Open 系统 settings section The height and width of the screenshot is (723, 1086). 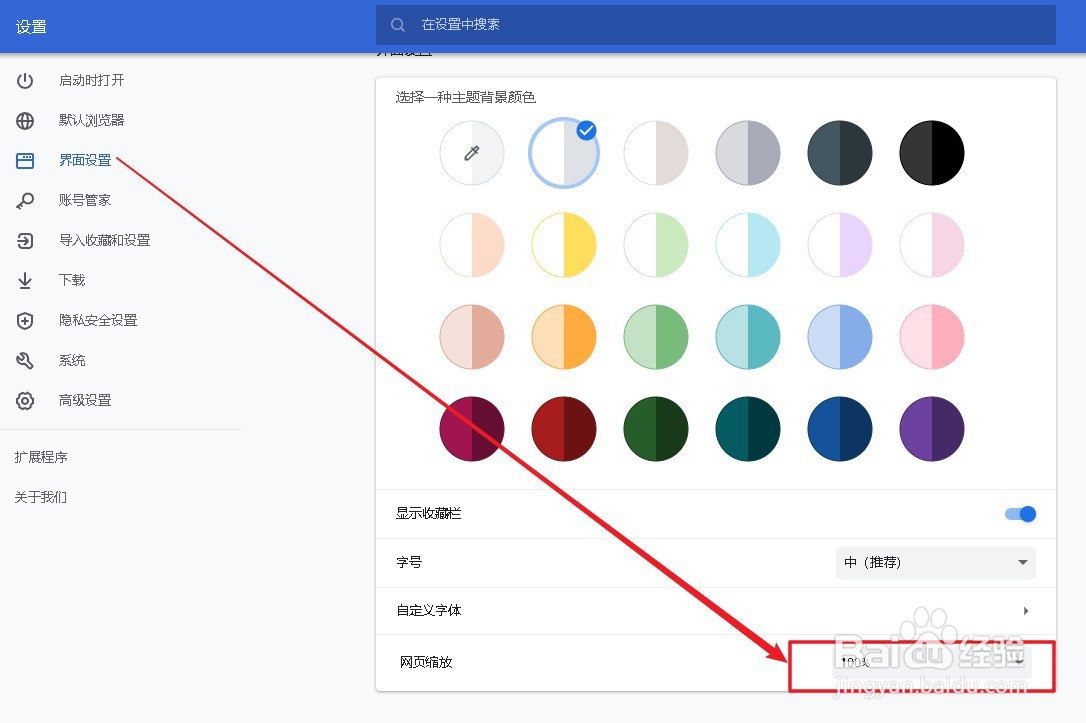click(72, 360)
